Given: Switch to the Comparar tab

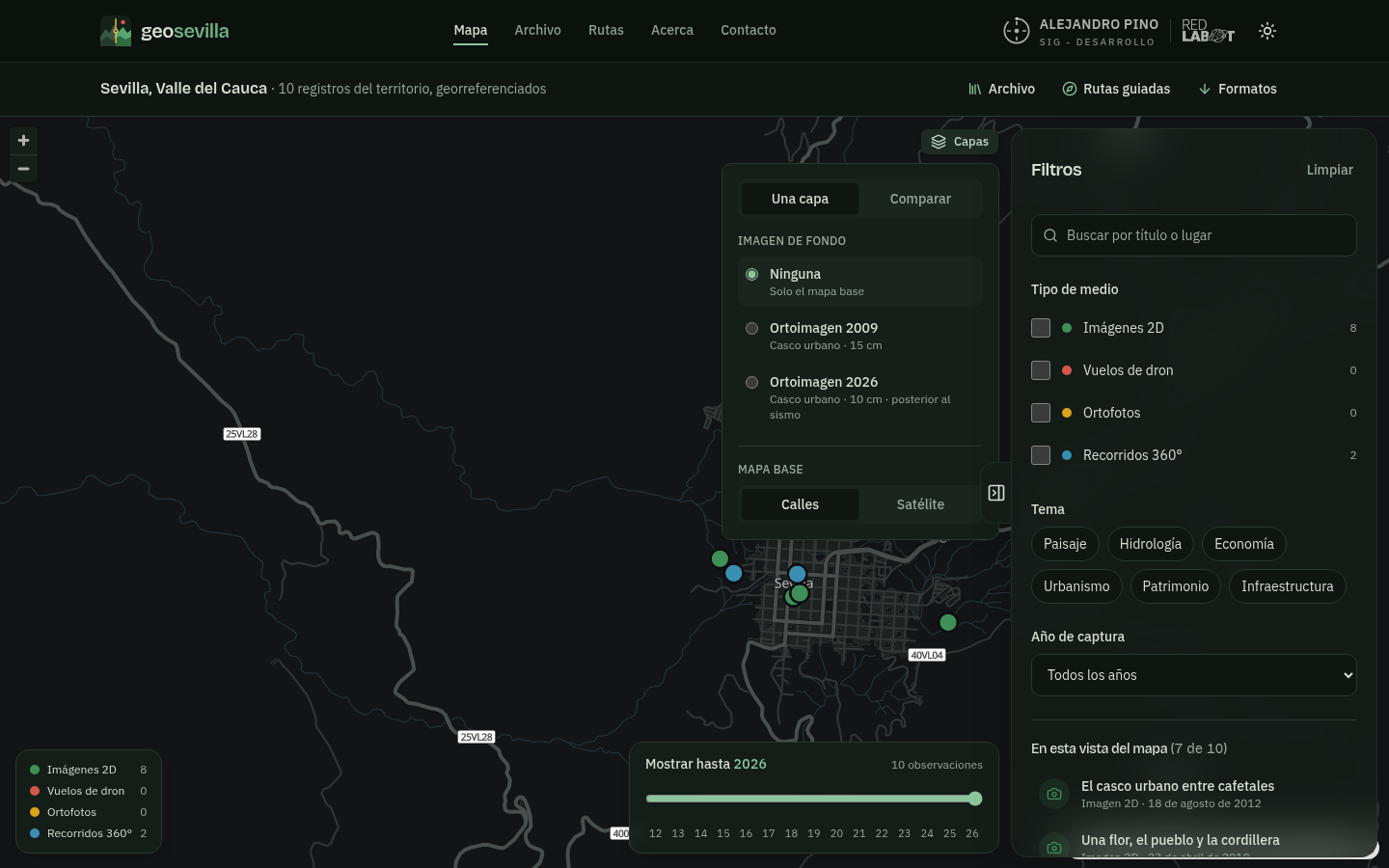Looking at the screenshot, I should [x=920, y=199].
